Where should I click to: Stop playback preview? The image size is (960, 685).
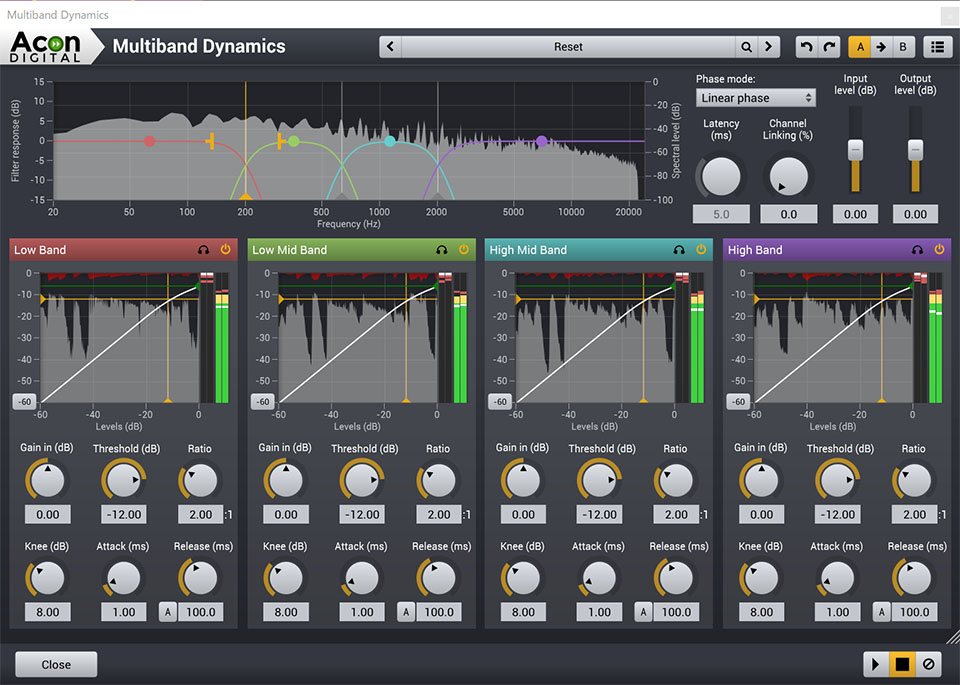tap(902, 664)
